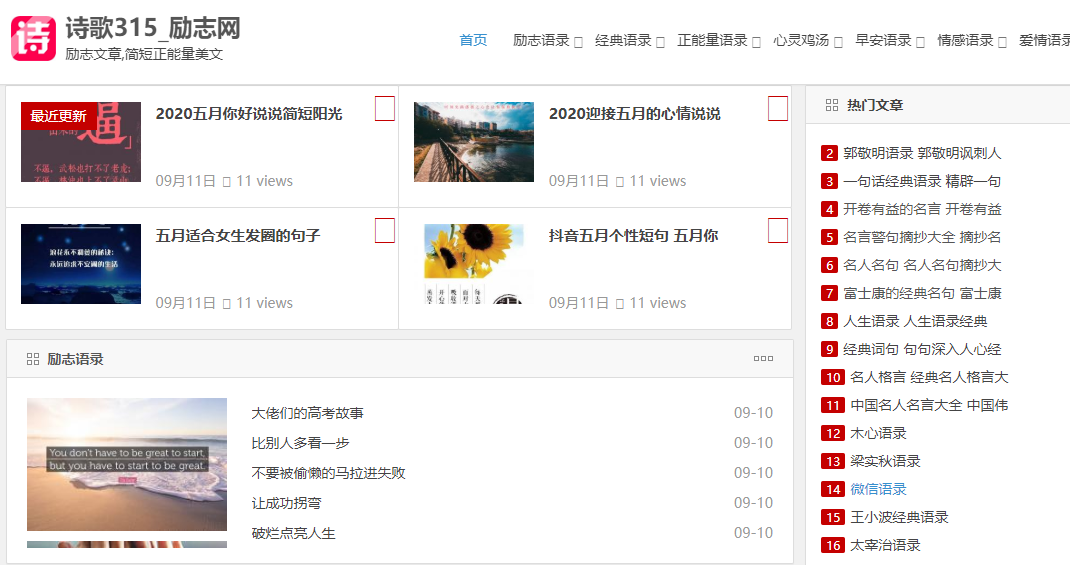The width and height of the screenshot is (1070, 565).
Task: Open hot article 经典词句 句句深入人心经
Action: 922,349
